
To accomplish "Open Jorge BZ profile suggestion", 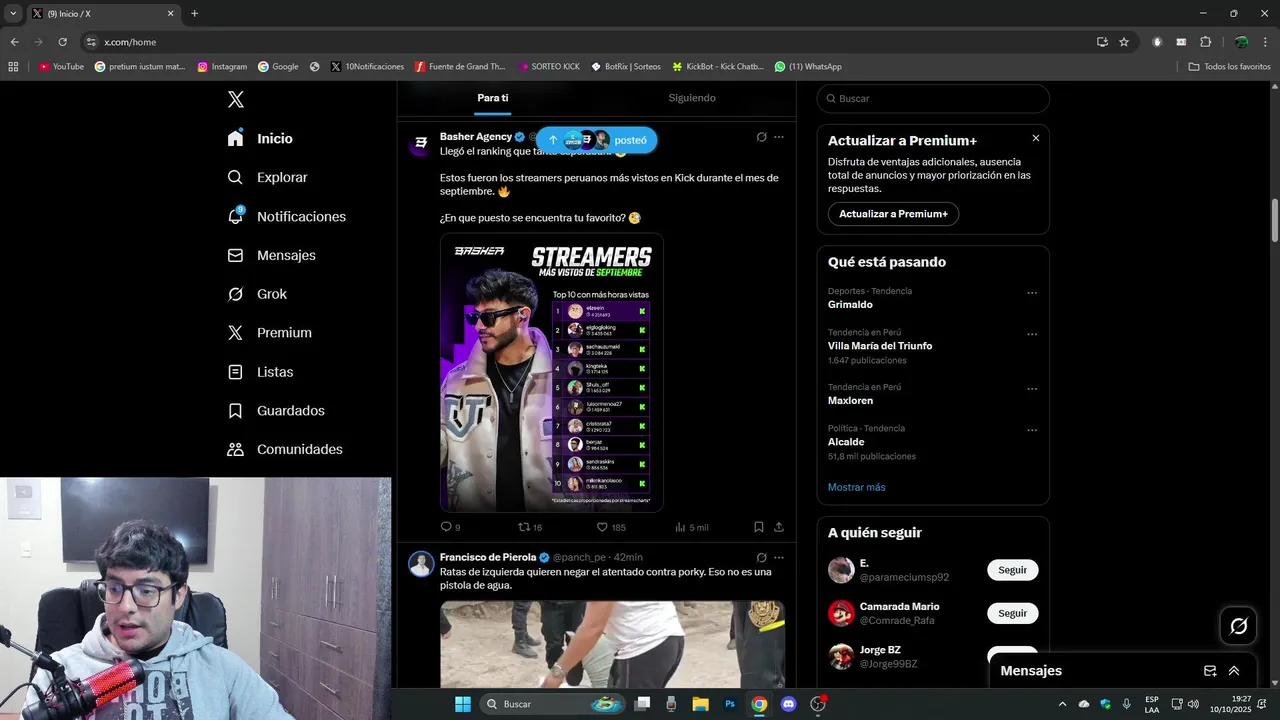I will click(x=880, y=650).
